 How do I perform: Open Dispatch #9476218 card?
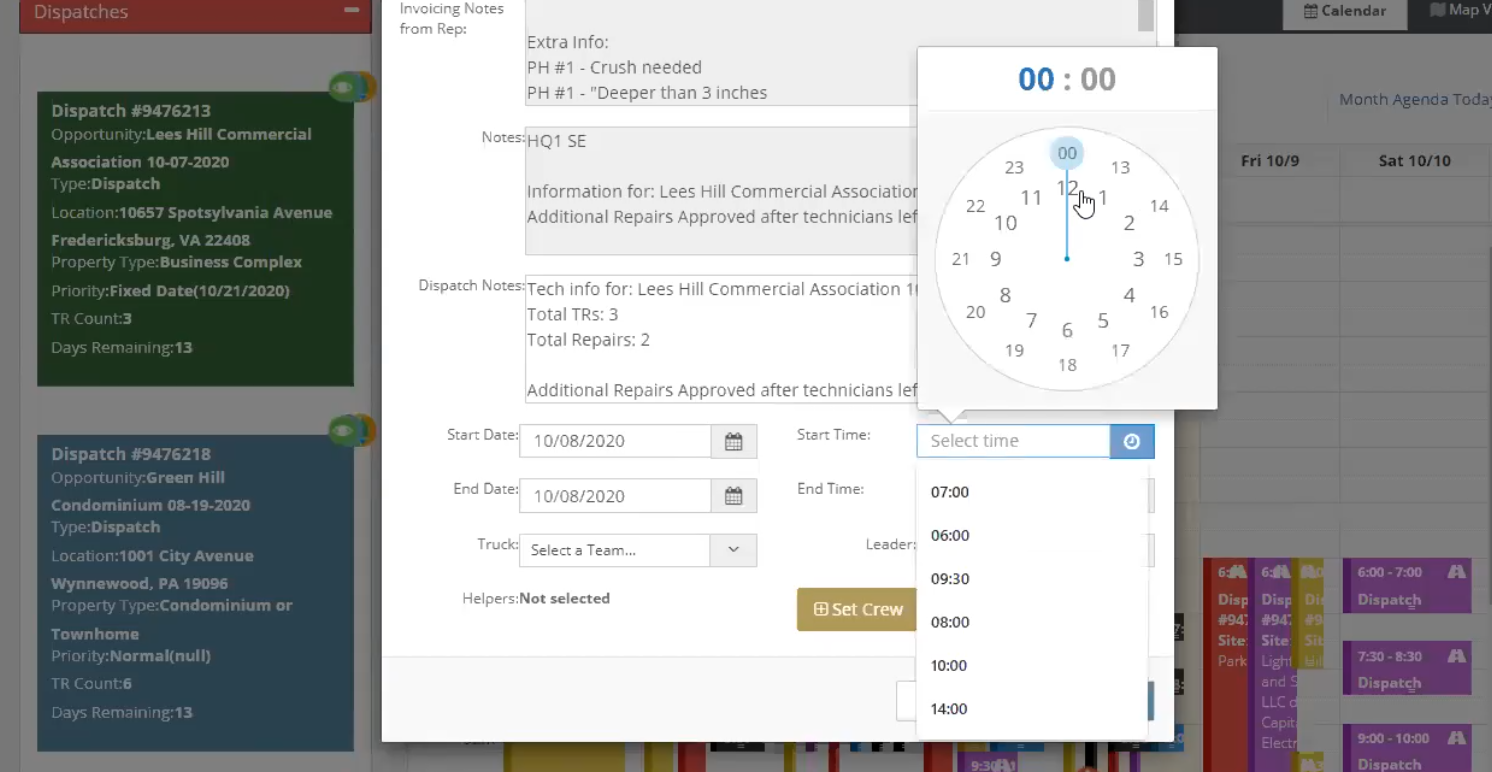click(195, 593)
